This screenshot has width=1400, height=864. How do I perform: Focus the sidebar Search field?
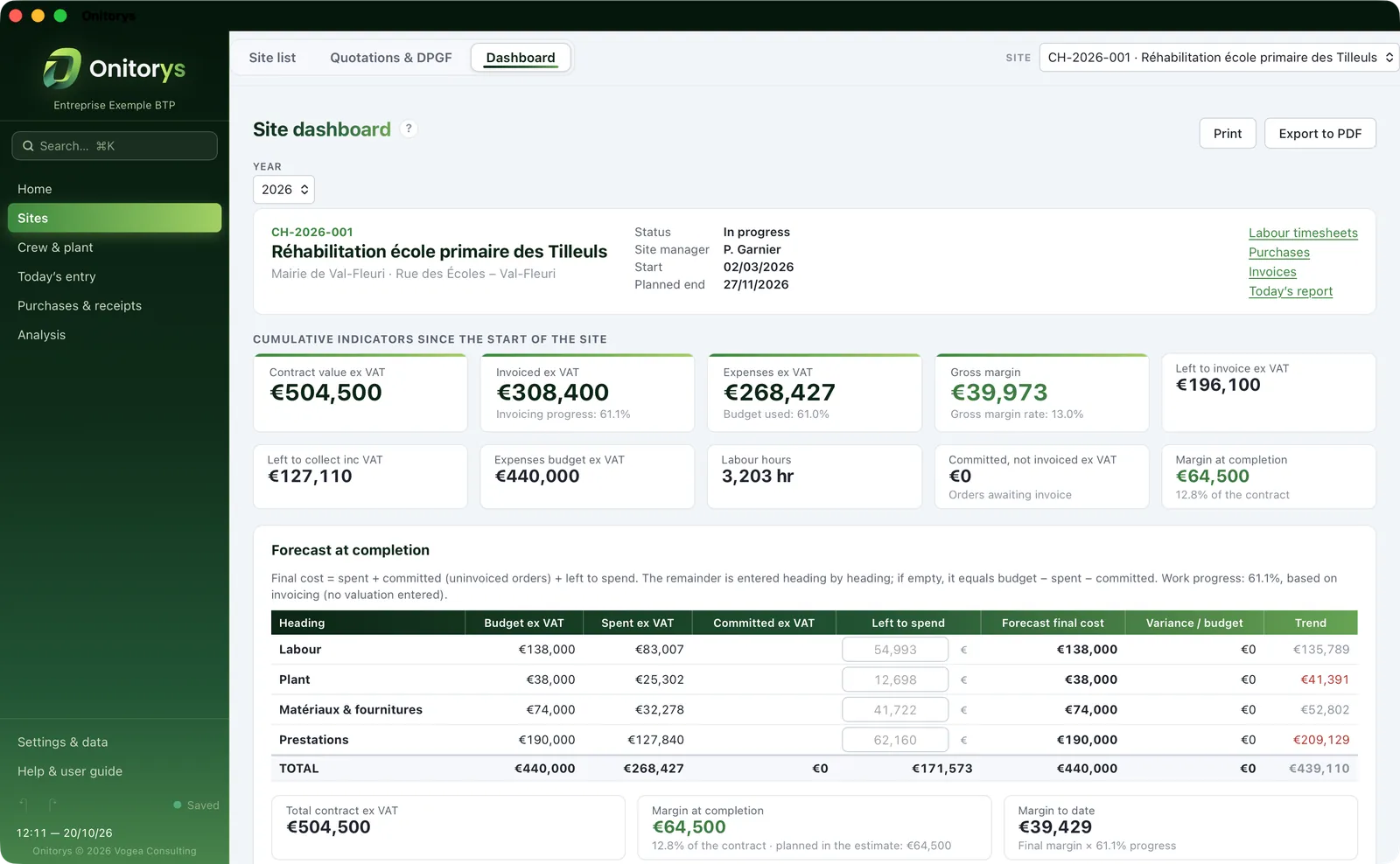pyautogui.click(x=115, y=146)
